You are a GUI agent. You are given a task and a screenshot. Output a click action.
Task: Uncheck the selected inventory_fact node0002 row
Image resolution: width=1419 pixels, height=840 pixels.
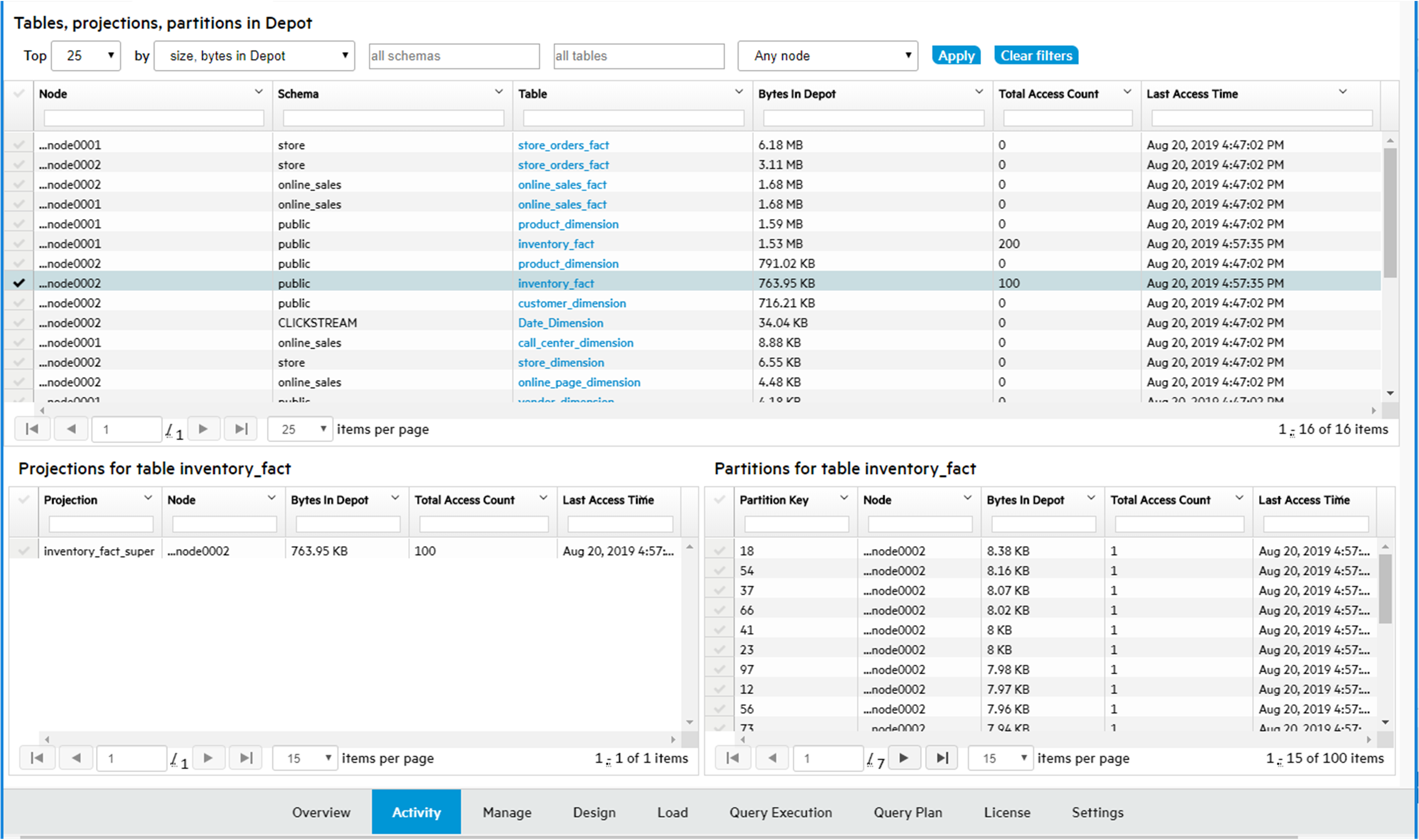19,283
